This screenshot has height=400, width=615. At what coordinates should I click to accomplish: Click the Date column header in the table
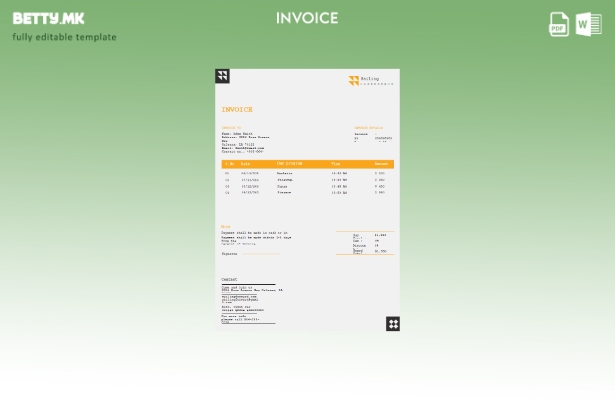point(246,164)
